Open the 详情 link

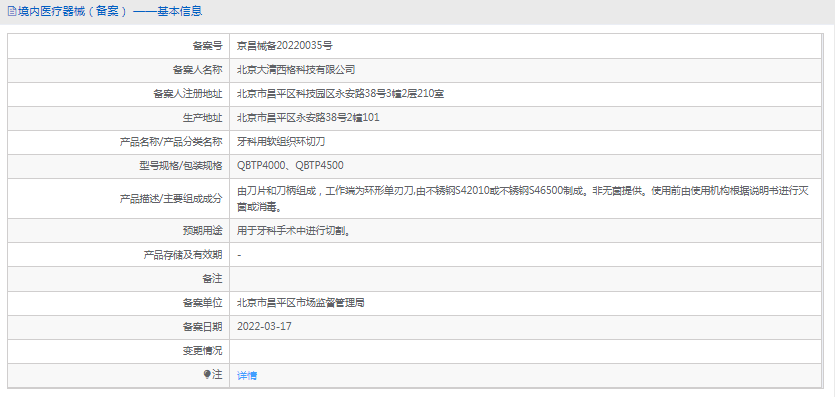247,376
